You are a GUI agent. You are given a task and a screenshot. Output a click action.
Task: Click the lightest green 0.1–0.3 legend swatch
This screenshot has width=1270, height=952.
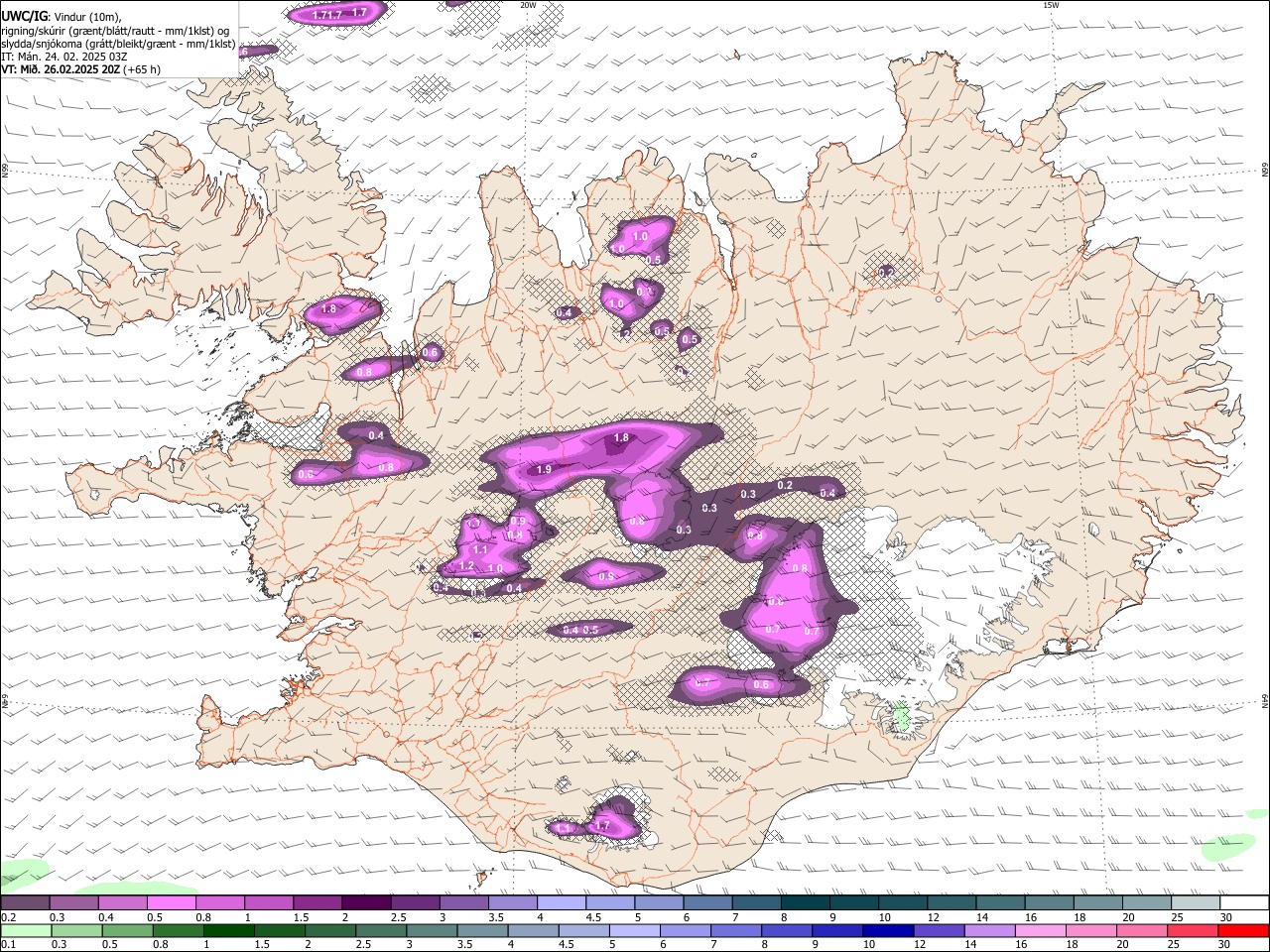(x=25, y=930)
